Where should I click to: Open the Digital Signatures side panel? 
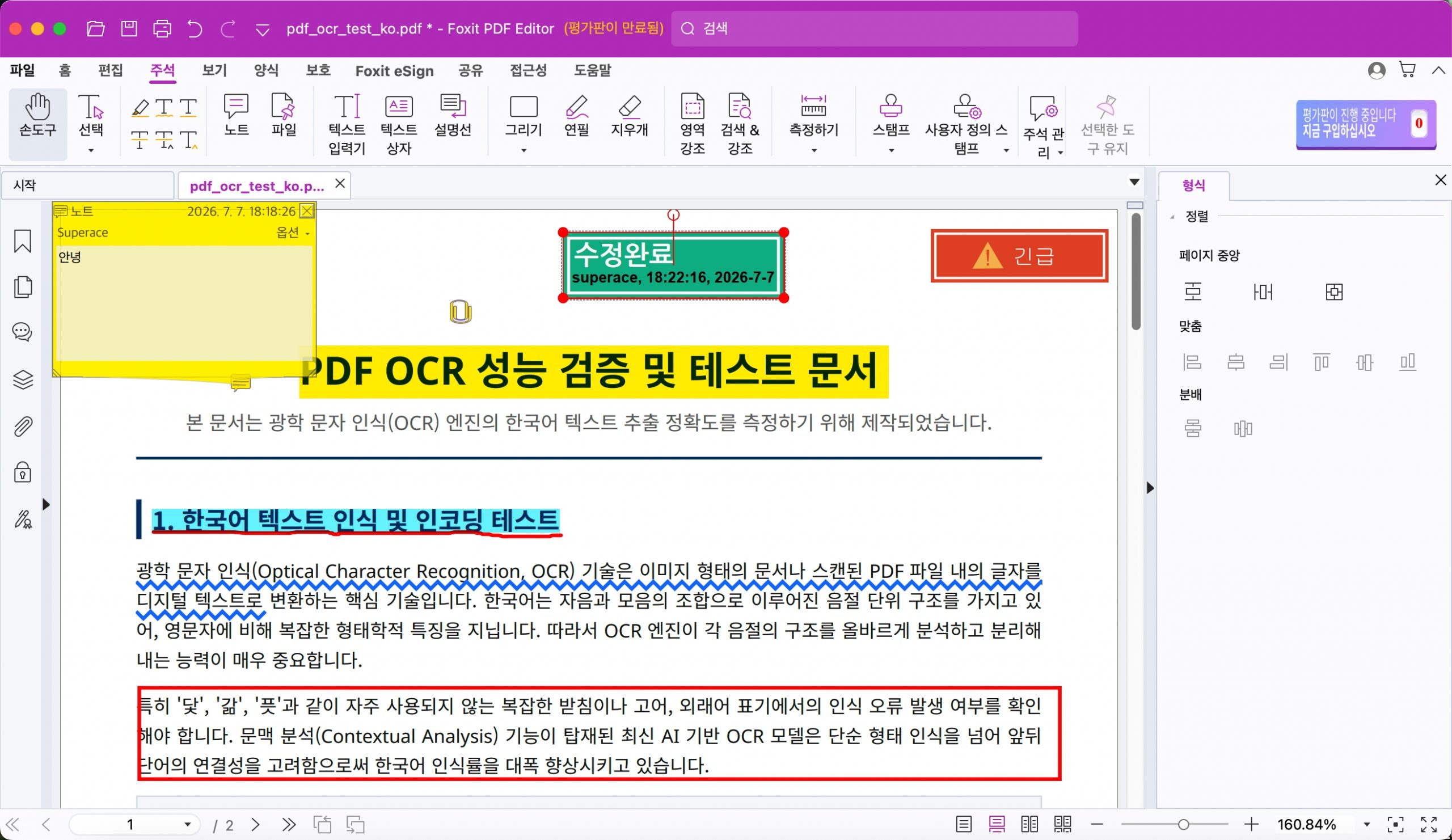pyautogui.click(x=23, y=519)
